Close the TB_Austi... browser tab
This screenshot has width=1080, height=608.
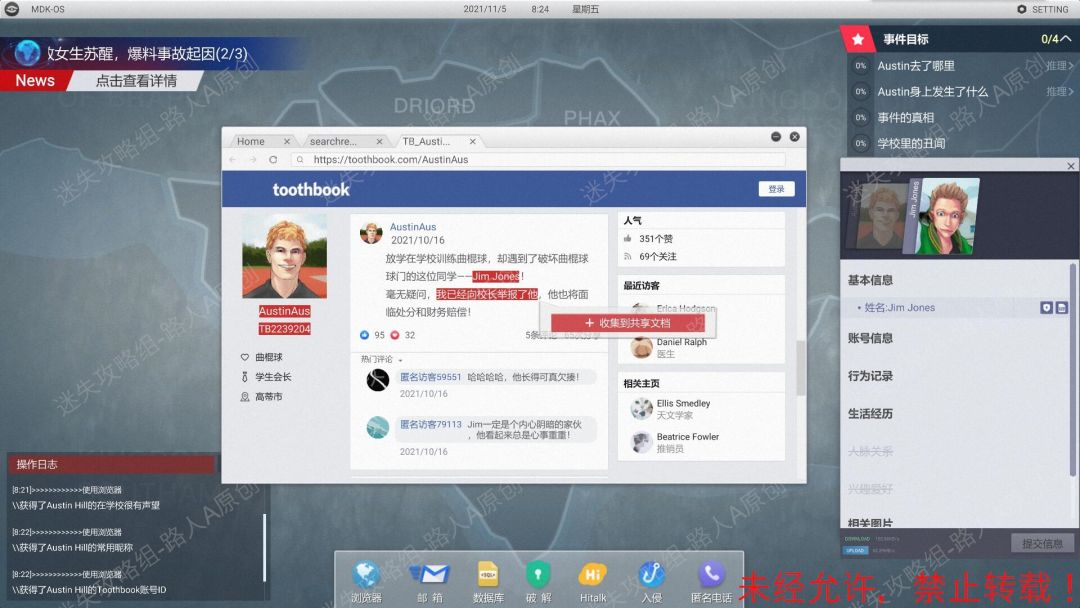click(472, 141)
